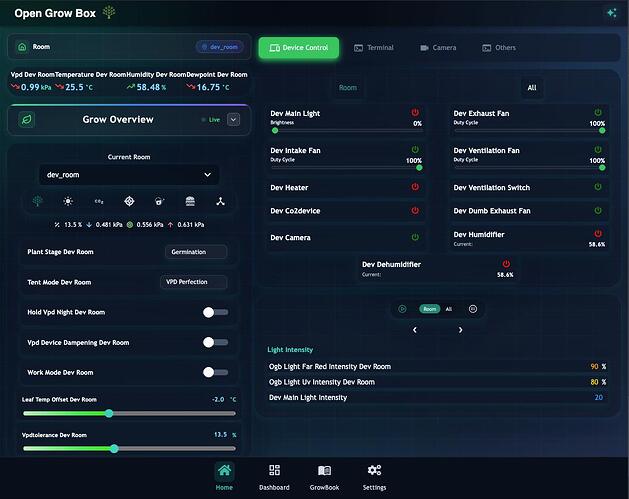Go to next slide with right arrow
Viewport: 629px width, 499px height.
pos(460,330)
